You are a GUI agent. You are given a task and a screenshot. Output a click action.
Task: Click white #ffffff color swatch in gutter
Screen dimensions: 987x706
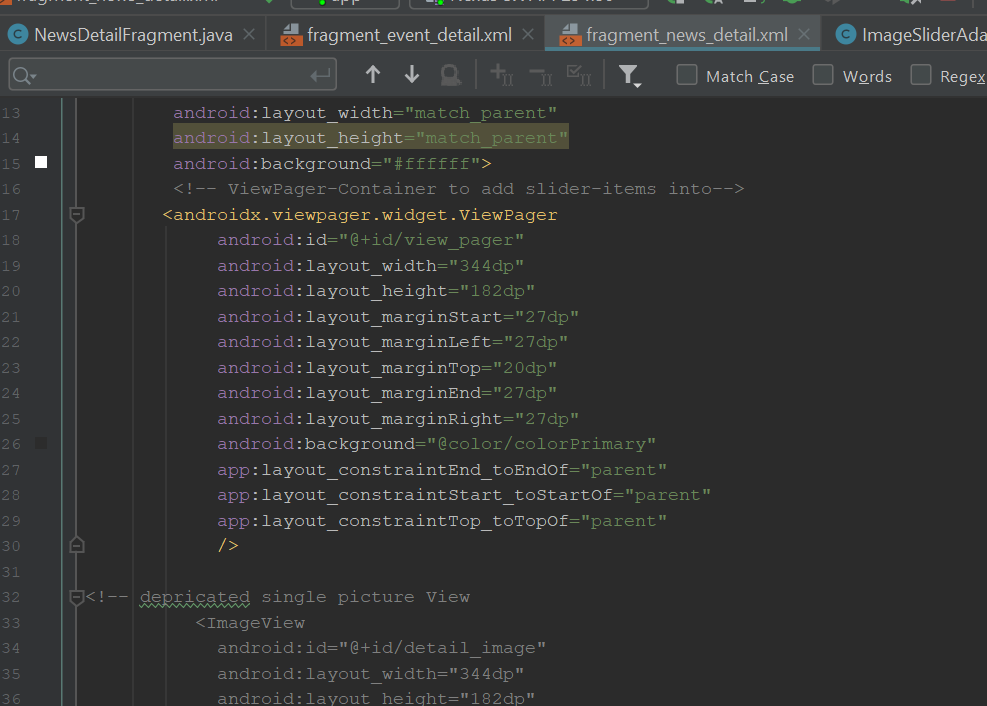pyautogui.click(x=41, y=162)
